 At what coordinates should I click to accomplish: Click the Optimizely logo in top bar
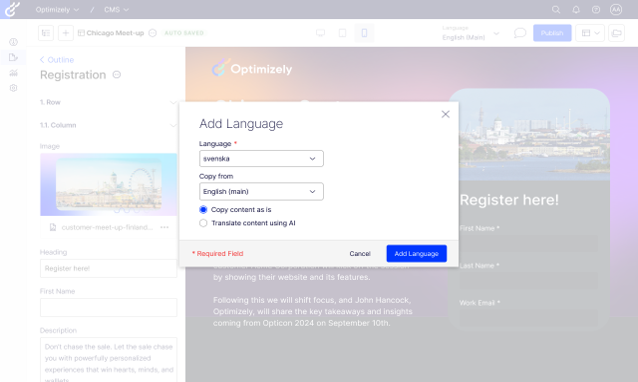(12, 9)
